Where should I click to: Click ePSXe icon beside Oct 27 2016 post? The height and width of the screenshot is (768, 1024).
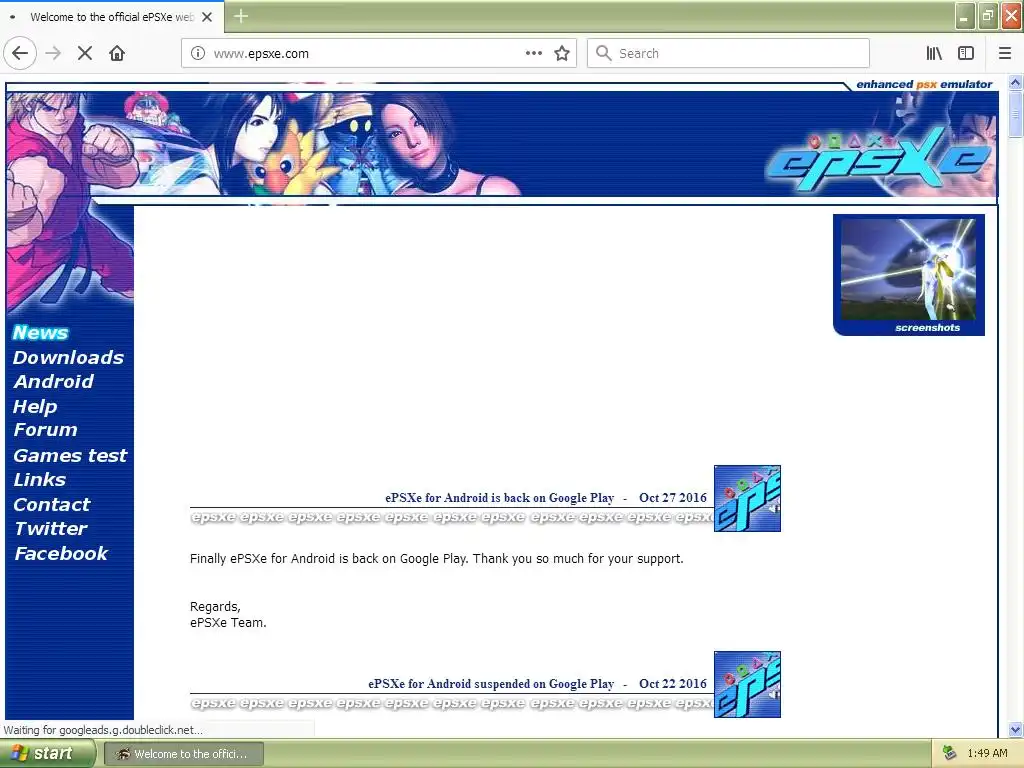tap(747, 498)
